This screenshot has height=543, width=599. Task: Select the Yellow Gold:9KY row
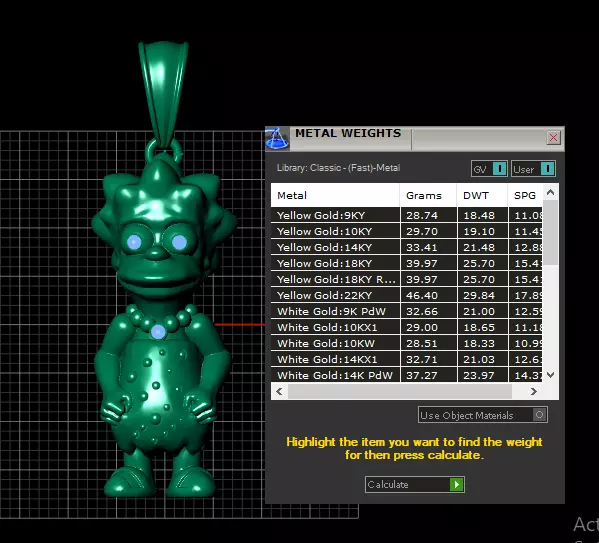(x=406, y=215)
